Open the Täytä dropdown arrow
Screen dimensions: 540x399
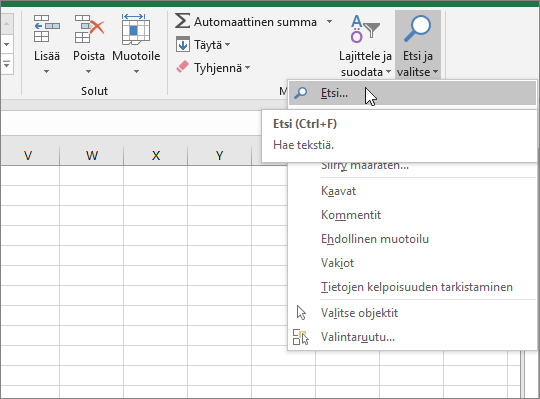tap(228, 45)
